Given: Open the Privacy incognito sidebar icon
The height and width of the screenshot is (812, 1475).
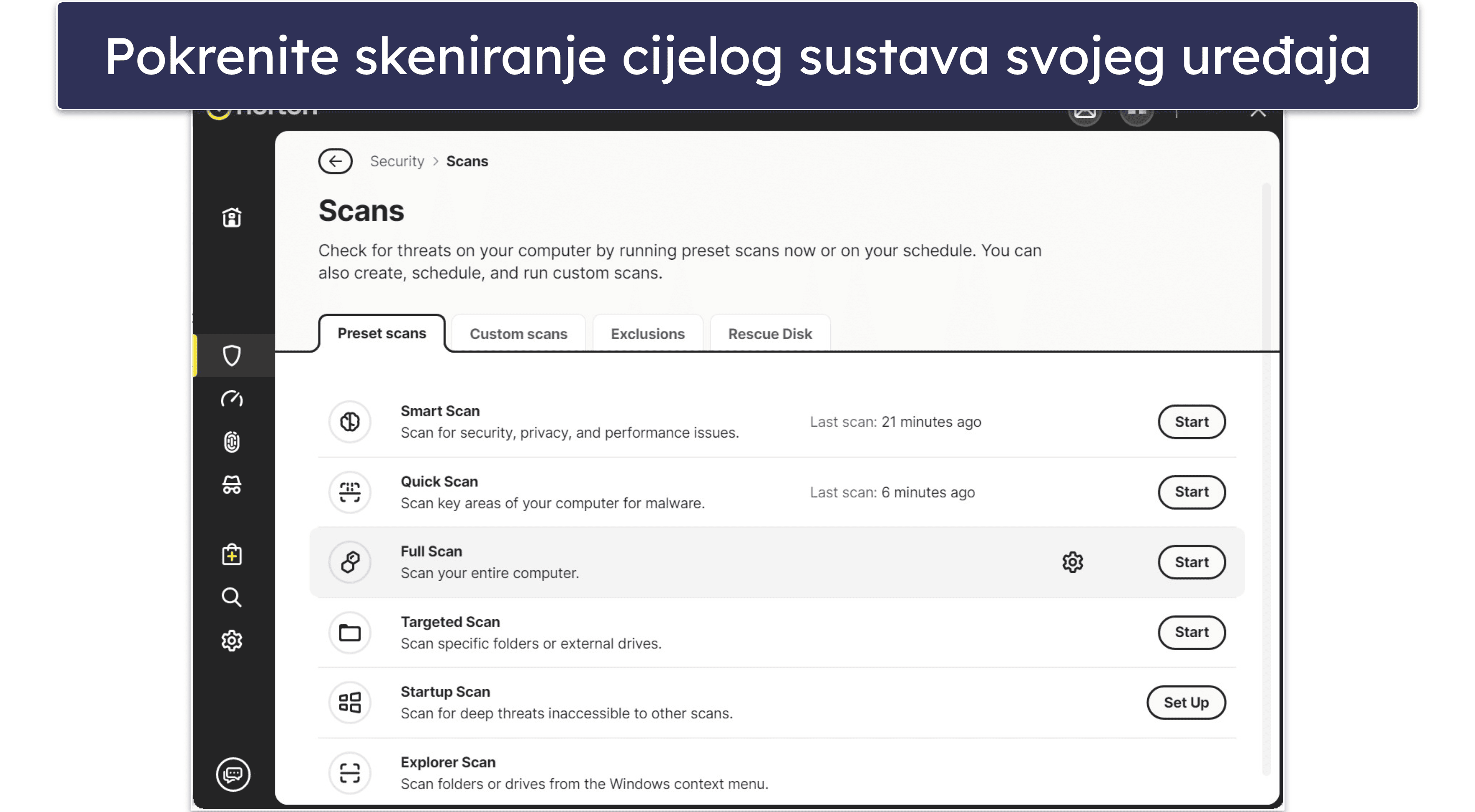Looking at the screenshot, I should [x=232, y=485].
